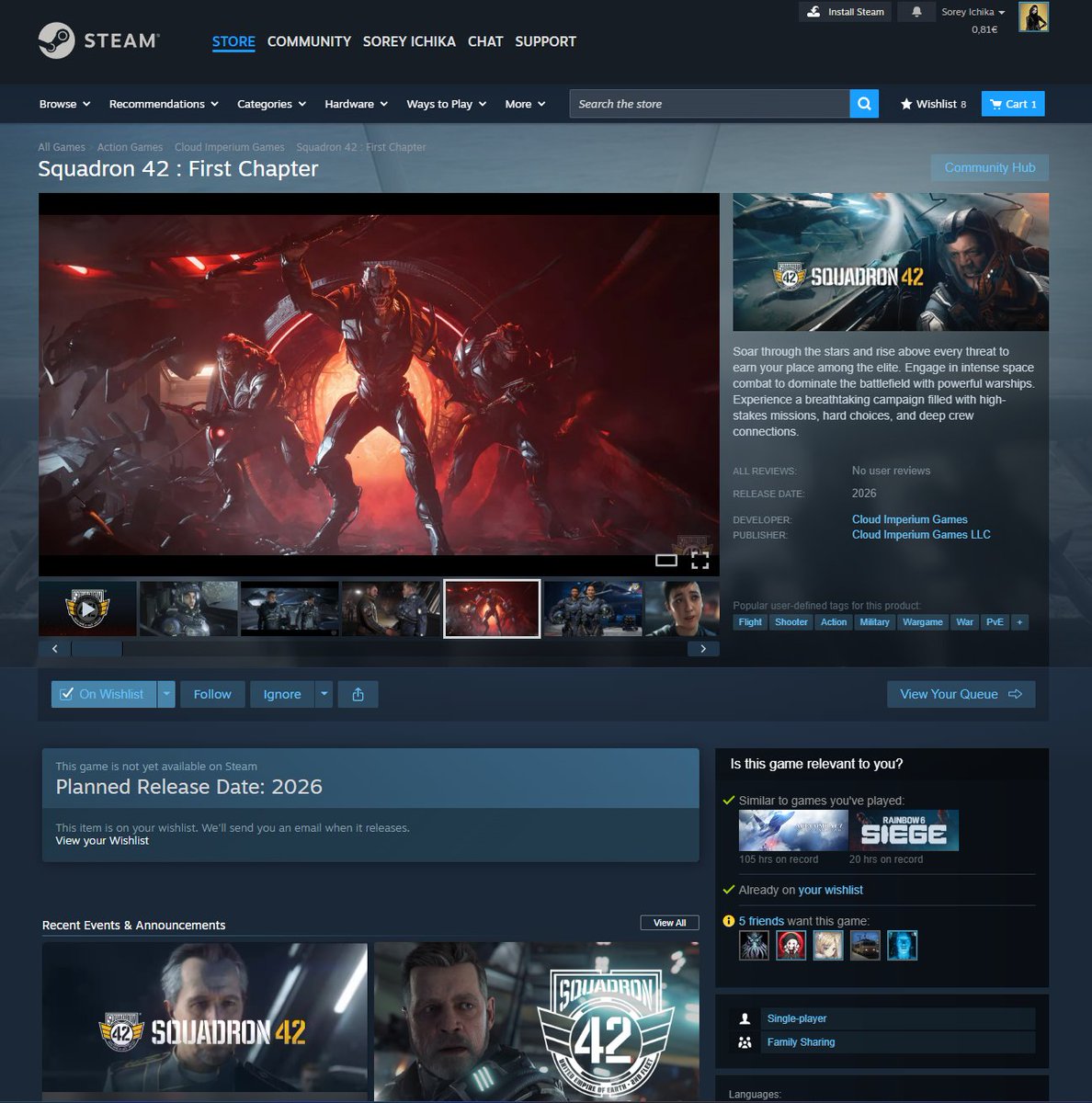Viewport: 1092px width, 1103px height.
Task: Click the plus button to add tags
Action: point(1019,622)
